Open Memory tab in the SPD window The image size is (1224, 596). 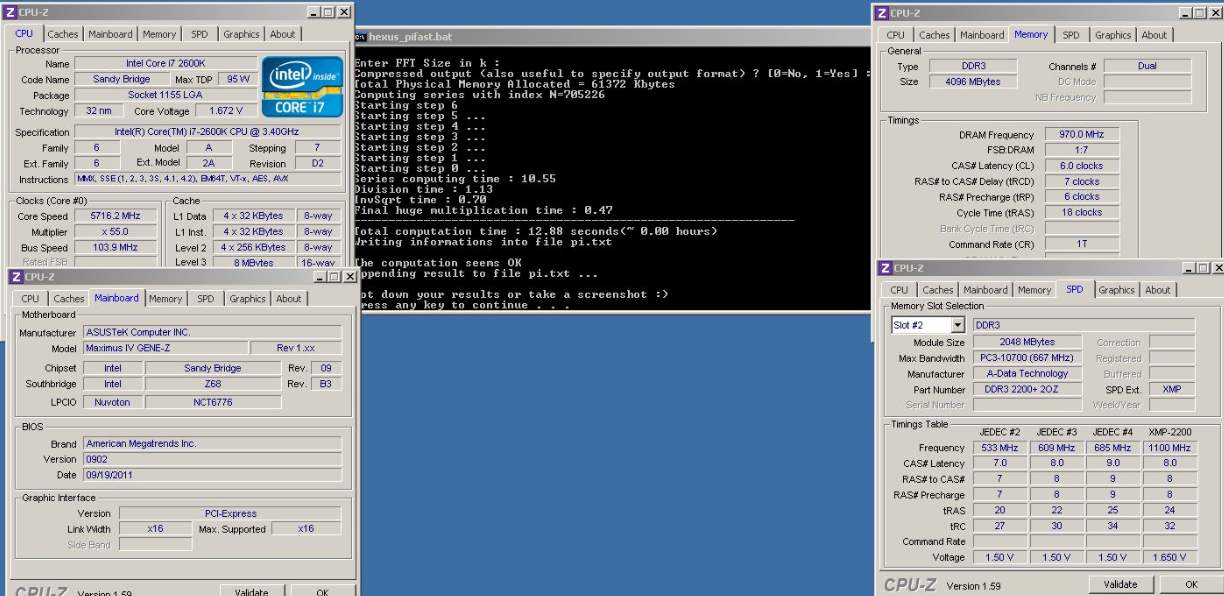coord(1034,290)
